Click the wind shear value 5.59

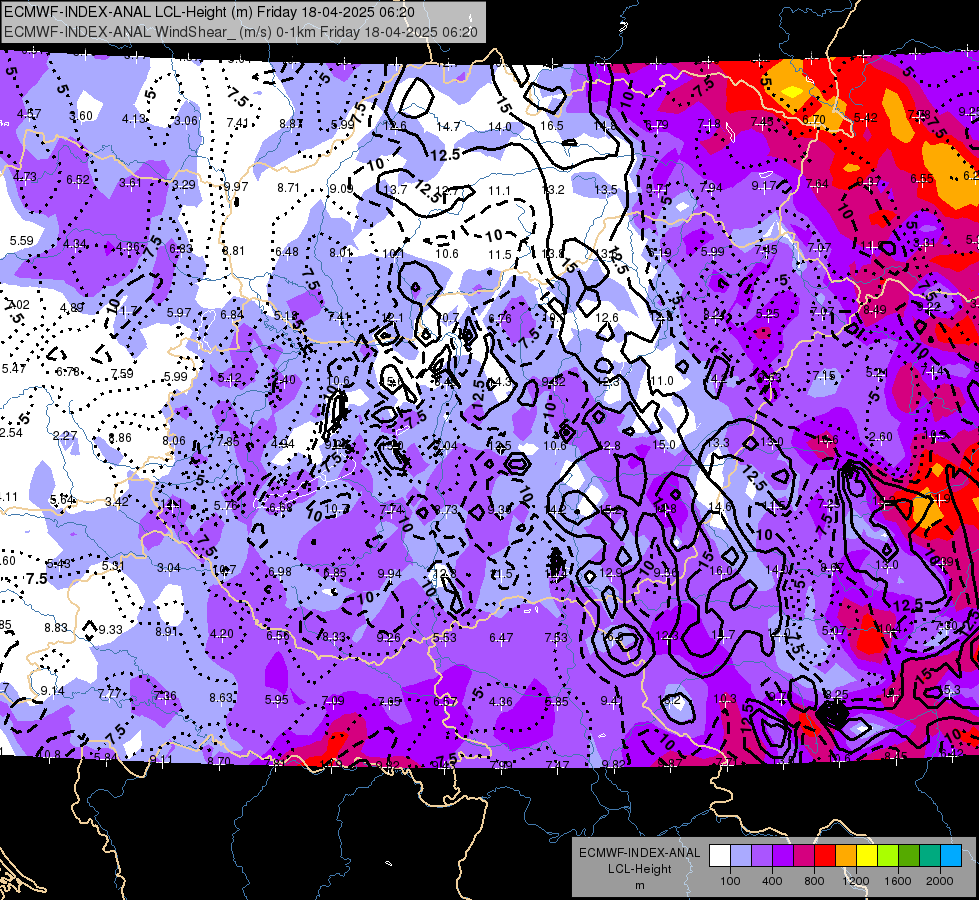[x=22, y=240]
